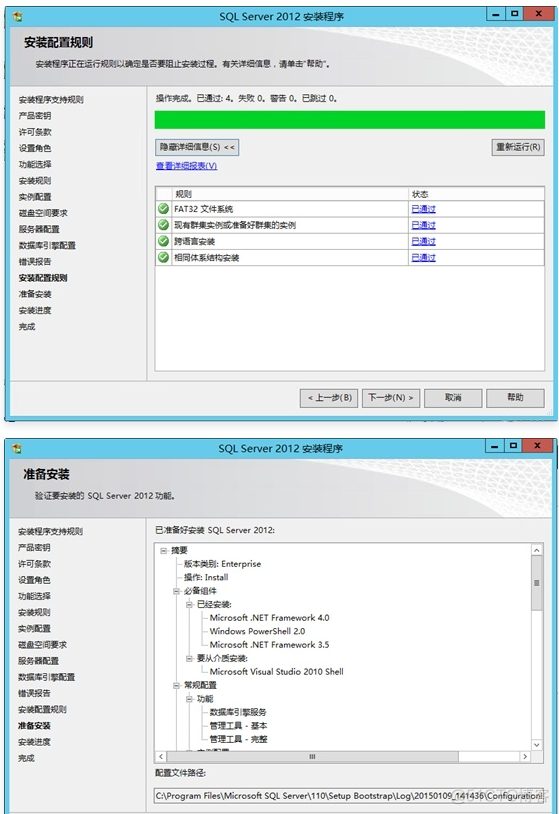The width and height of the screenshot is (559, 814).
Task: Maximize the 准备安装 window
Action: coord(513,445)
